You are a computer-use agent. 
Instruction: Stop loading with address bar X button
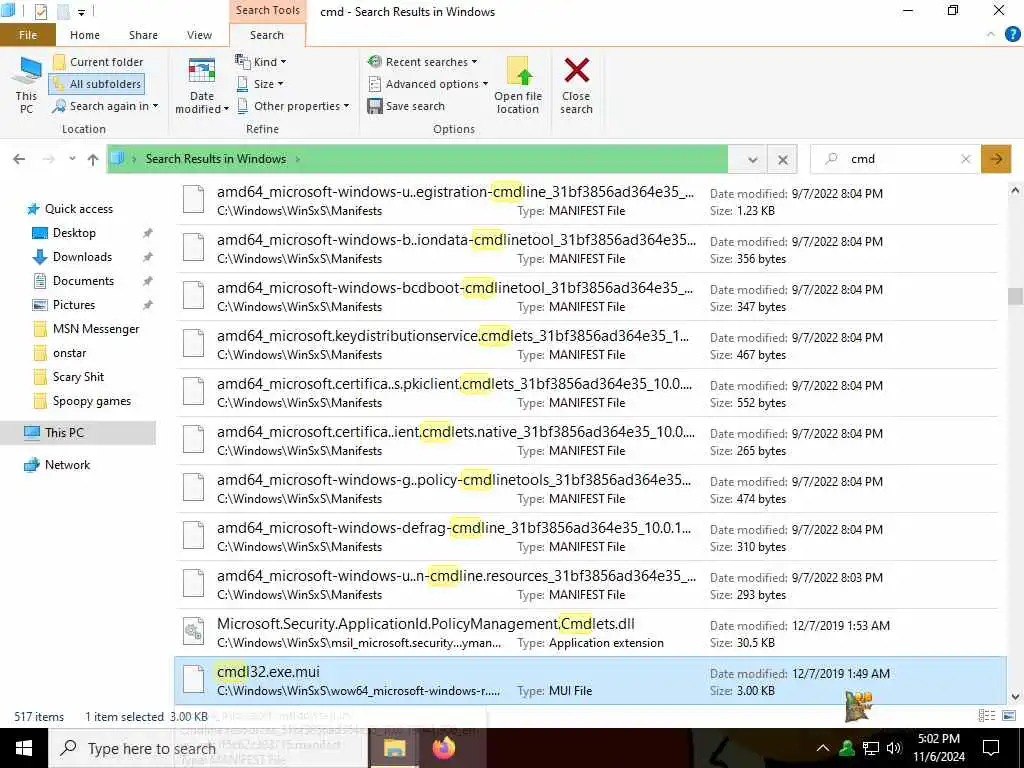[783, 159]
